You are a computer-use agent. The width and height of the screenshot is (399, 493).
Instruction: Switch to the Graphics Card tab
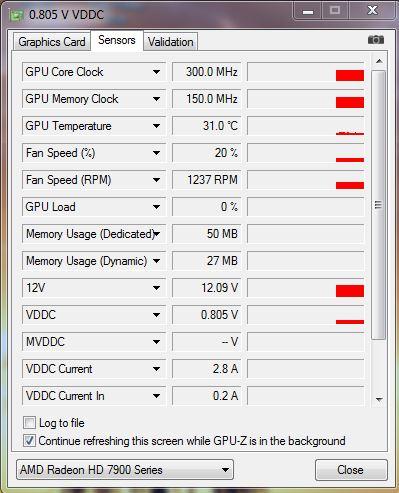pos(52,42)
